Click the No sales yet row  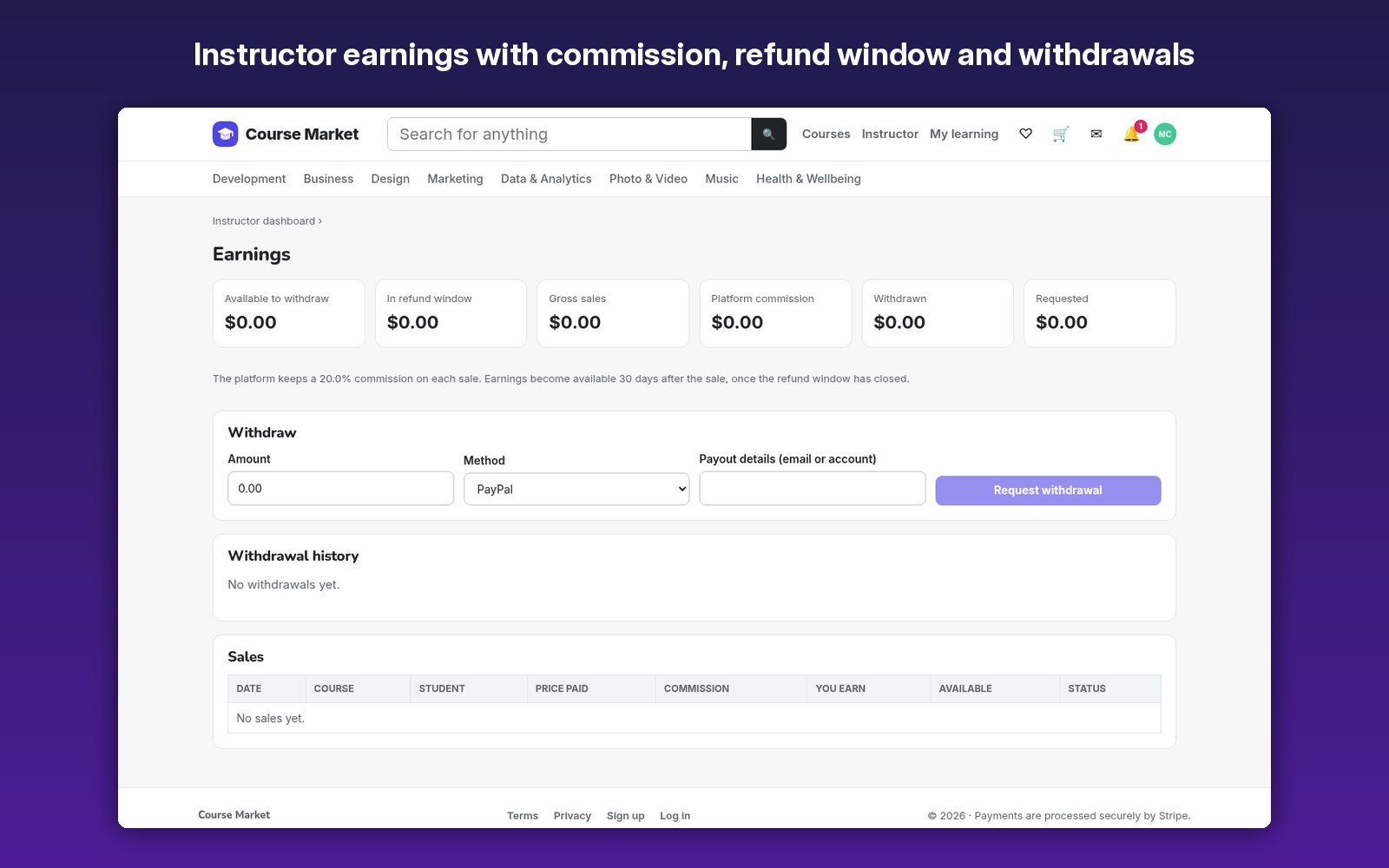tap(694, 718)
